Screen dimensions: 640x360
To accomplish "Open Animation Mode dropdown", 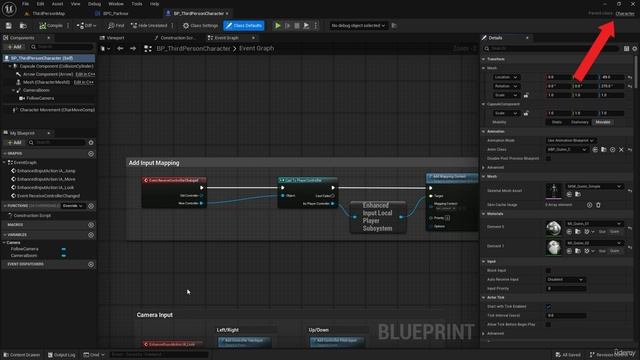I will pos(570,140).
